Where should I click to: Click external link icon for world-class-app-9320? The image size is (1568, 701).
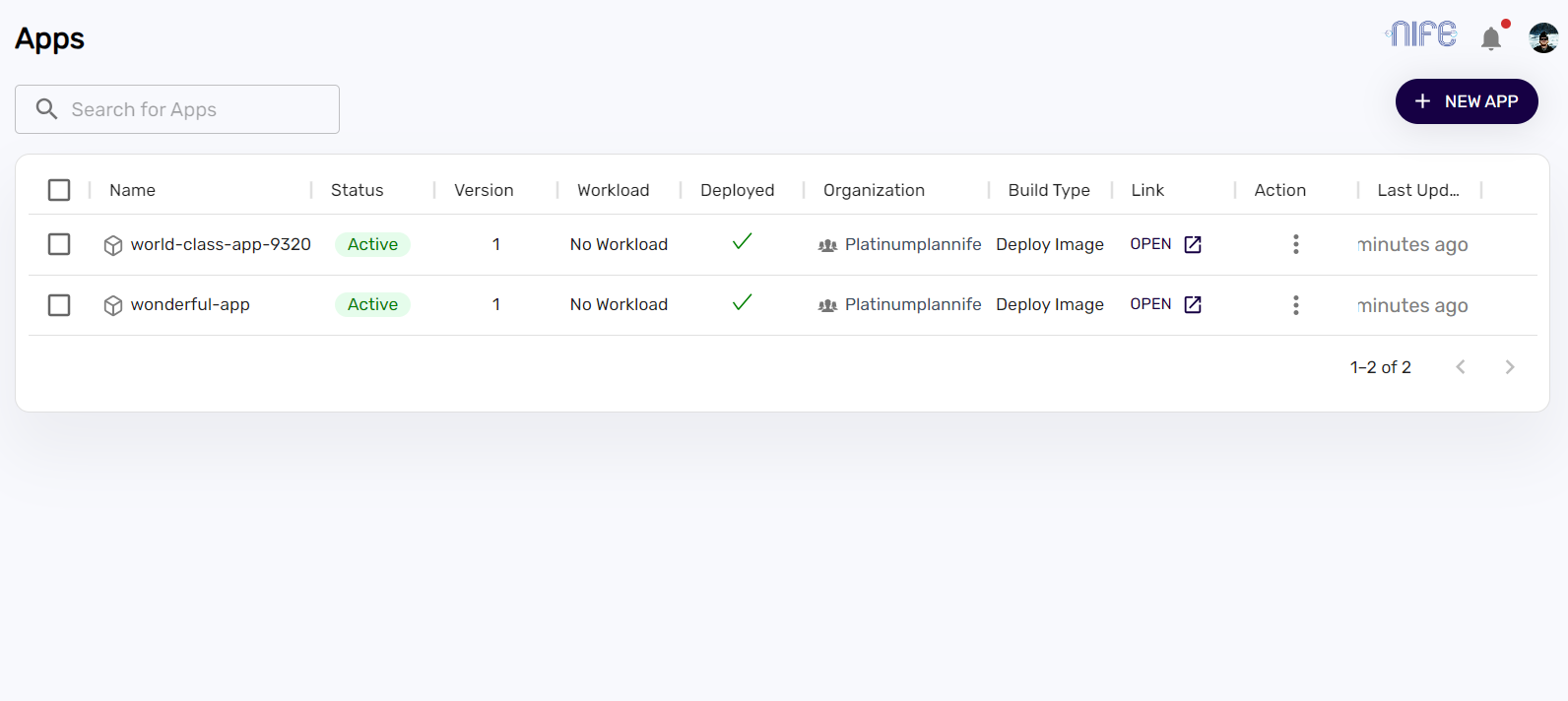click(1193, 244)
